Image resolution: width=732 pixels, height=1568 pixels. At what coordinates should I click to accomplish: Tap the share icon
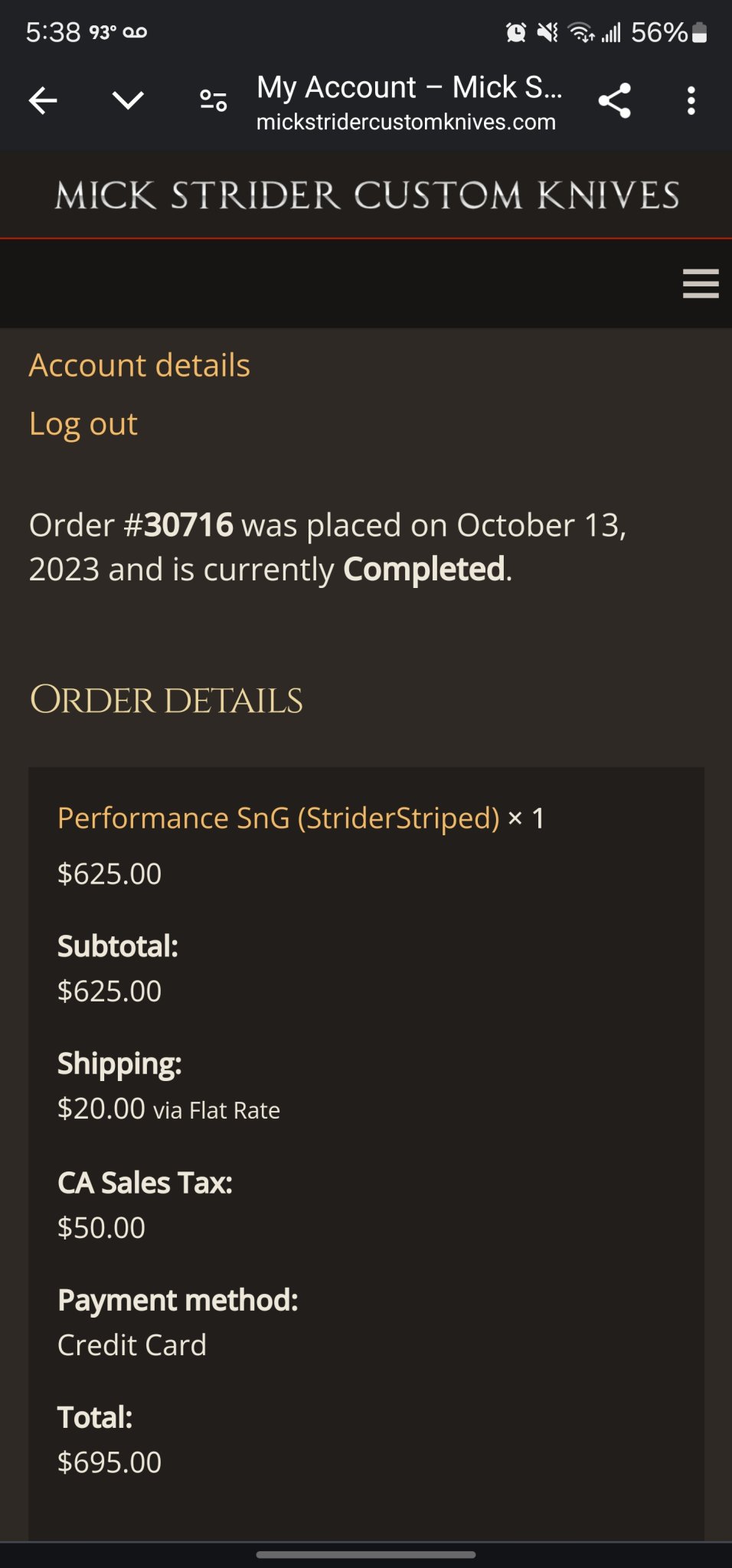coord(614,100)
